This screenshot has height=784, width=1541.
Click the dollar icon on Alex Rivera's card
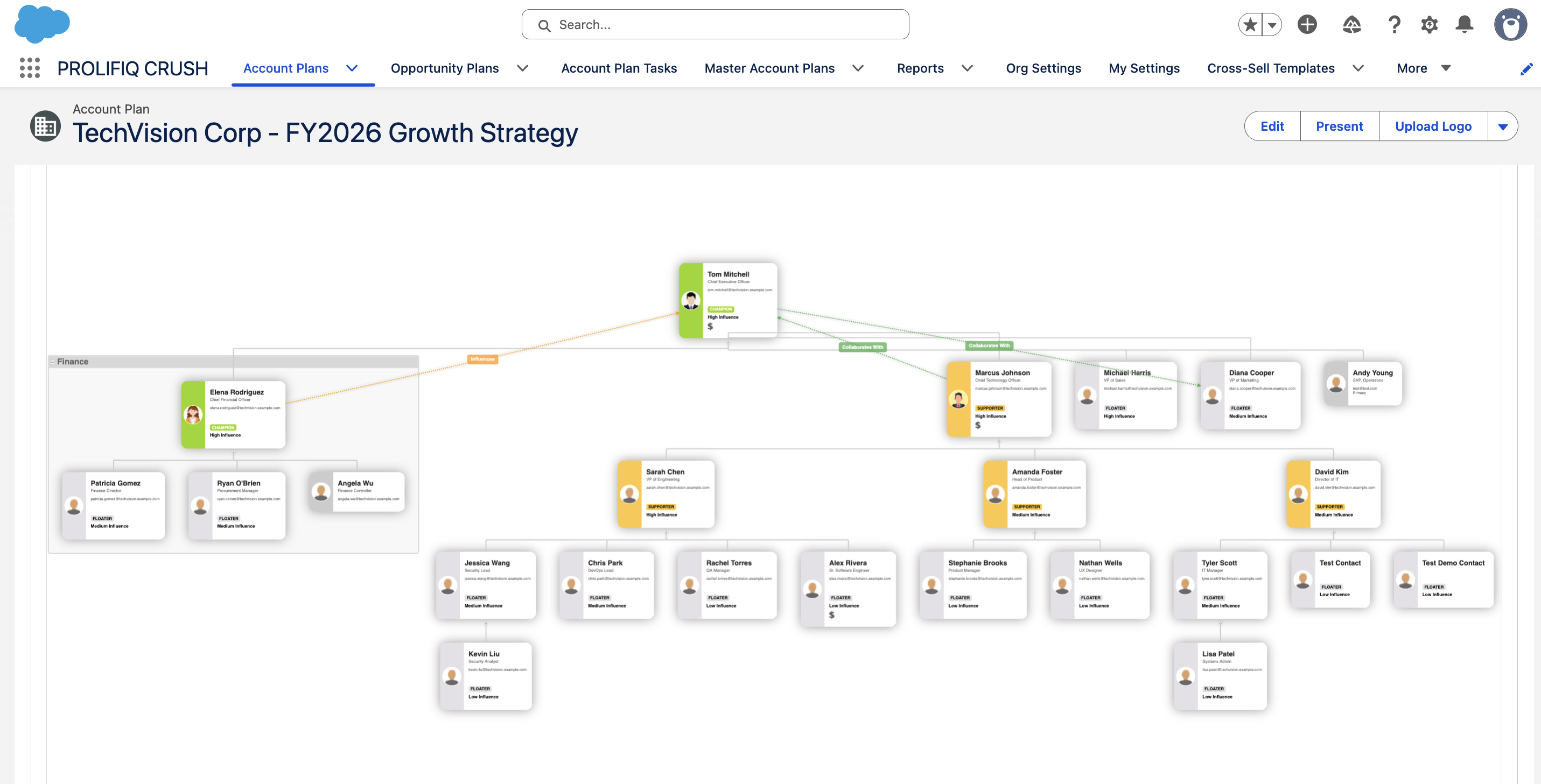[831, 615]
